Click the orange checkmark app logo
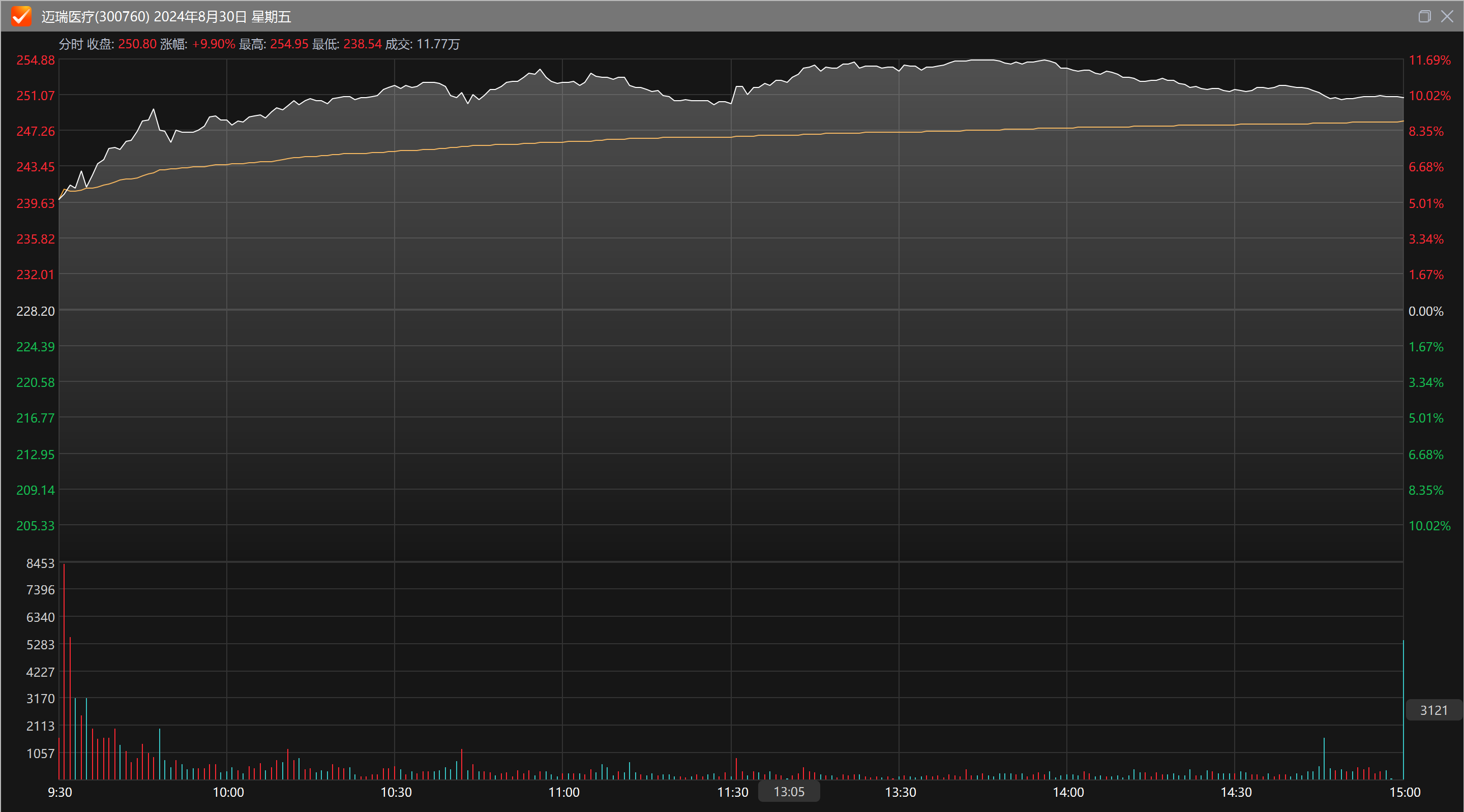The height and width of the screenshot is (812, 1464). coord(21,16)
